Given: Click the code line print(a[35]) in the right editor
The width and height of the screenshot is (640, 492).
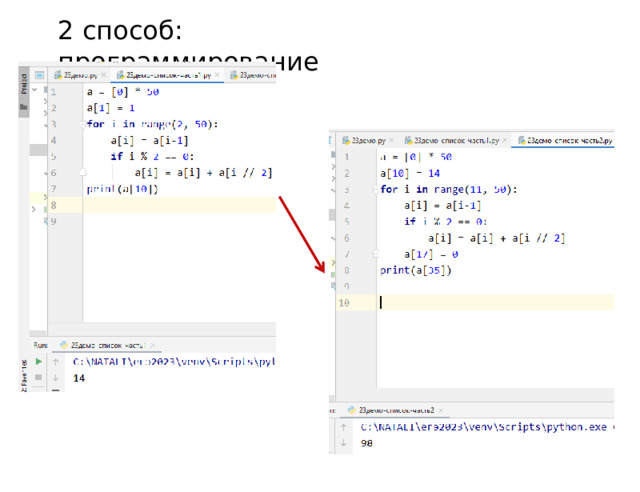Looking at the screenshot, I should pos(416,270).
